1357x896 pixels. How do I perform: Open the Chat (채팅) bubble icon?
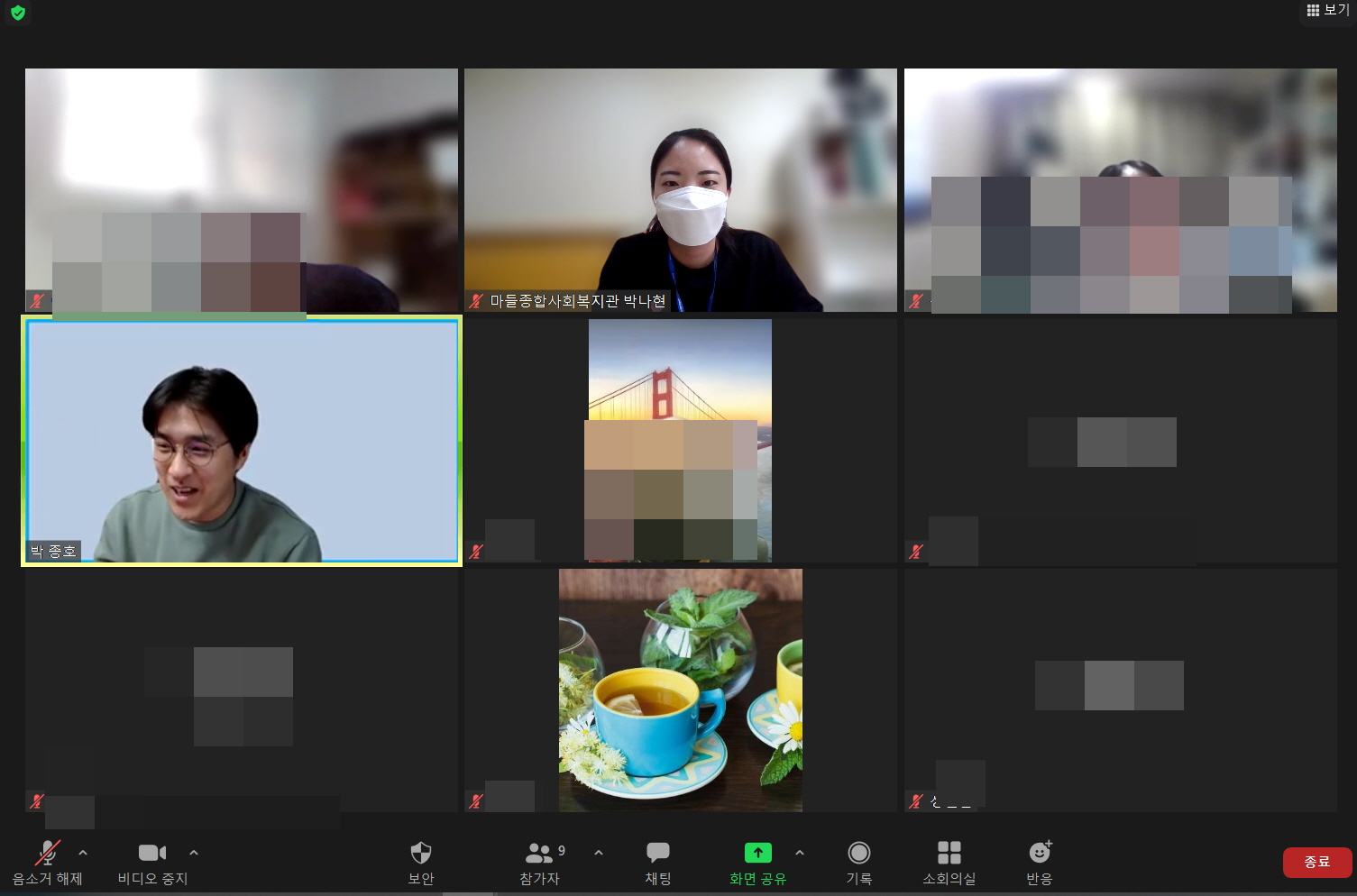click(658, 854)
